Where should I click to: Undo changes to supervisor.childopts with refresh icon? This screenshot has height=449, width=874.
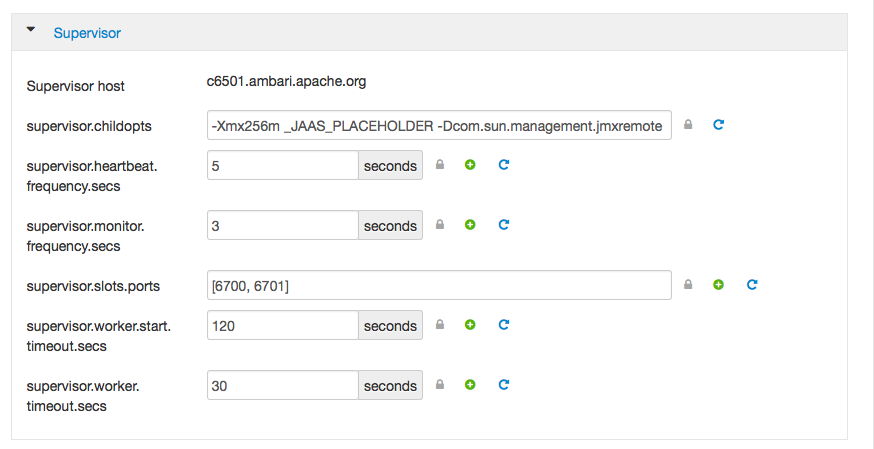(718, 124)
